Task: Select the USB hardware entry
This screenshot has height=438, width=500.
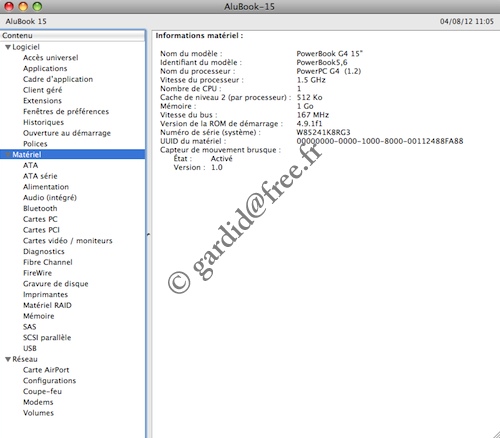Action: (x=30, y=348)
